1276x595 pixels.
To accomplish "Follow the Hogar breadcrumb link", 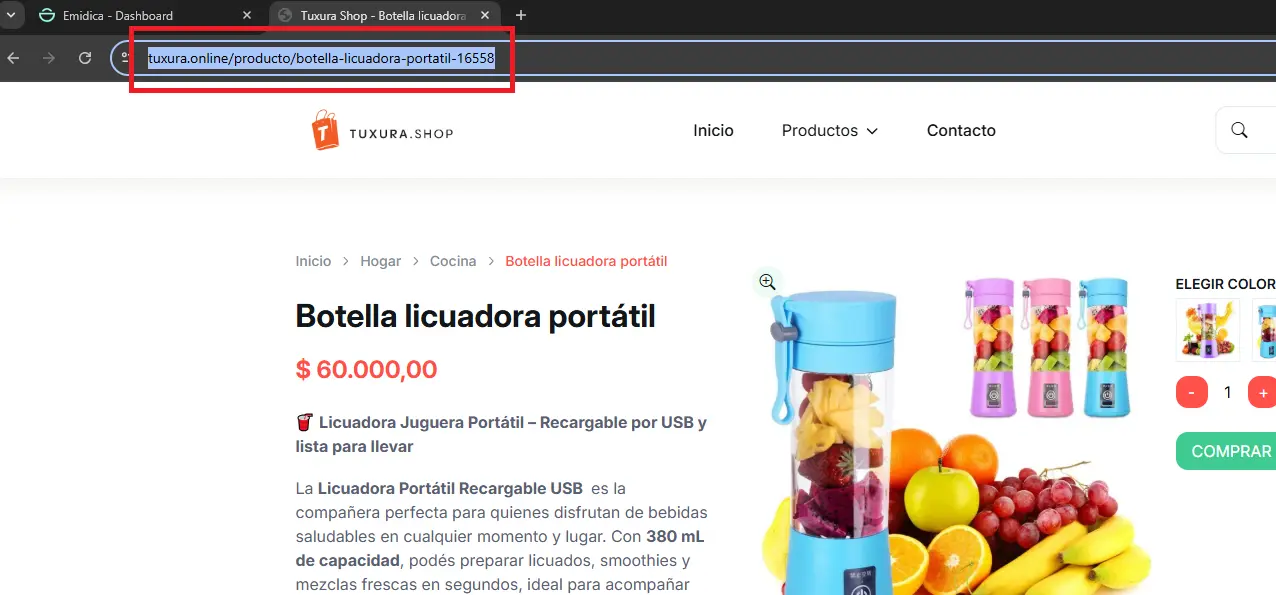I will pos(380,261).
